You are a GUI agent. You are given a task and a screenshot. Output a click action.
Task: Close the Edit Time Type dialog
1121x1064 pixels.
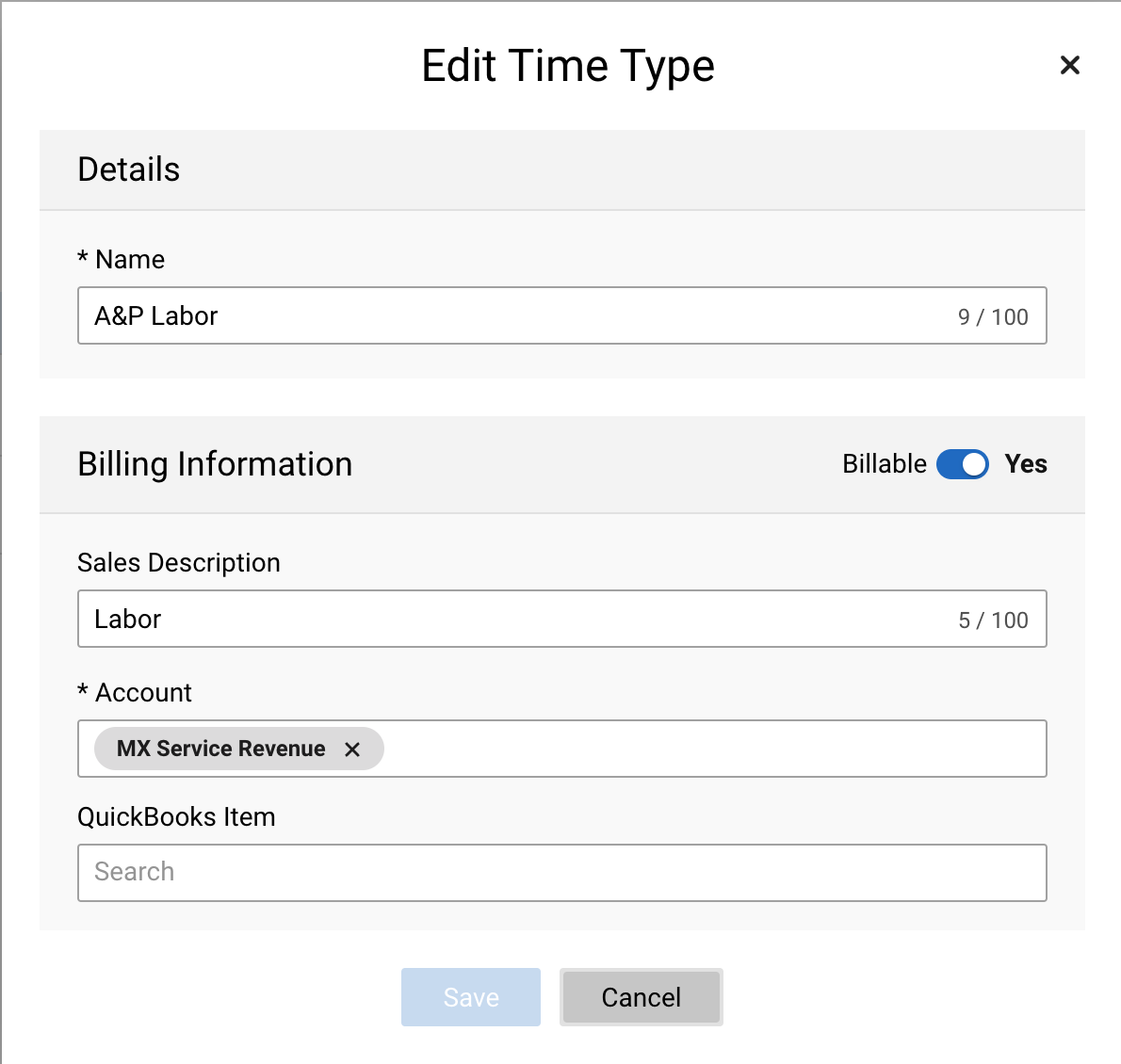[x=1069, y=65]
